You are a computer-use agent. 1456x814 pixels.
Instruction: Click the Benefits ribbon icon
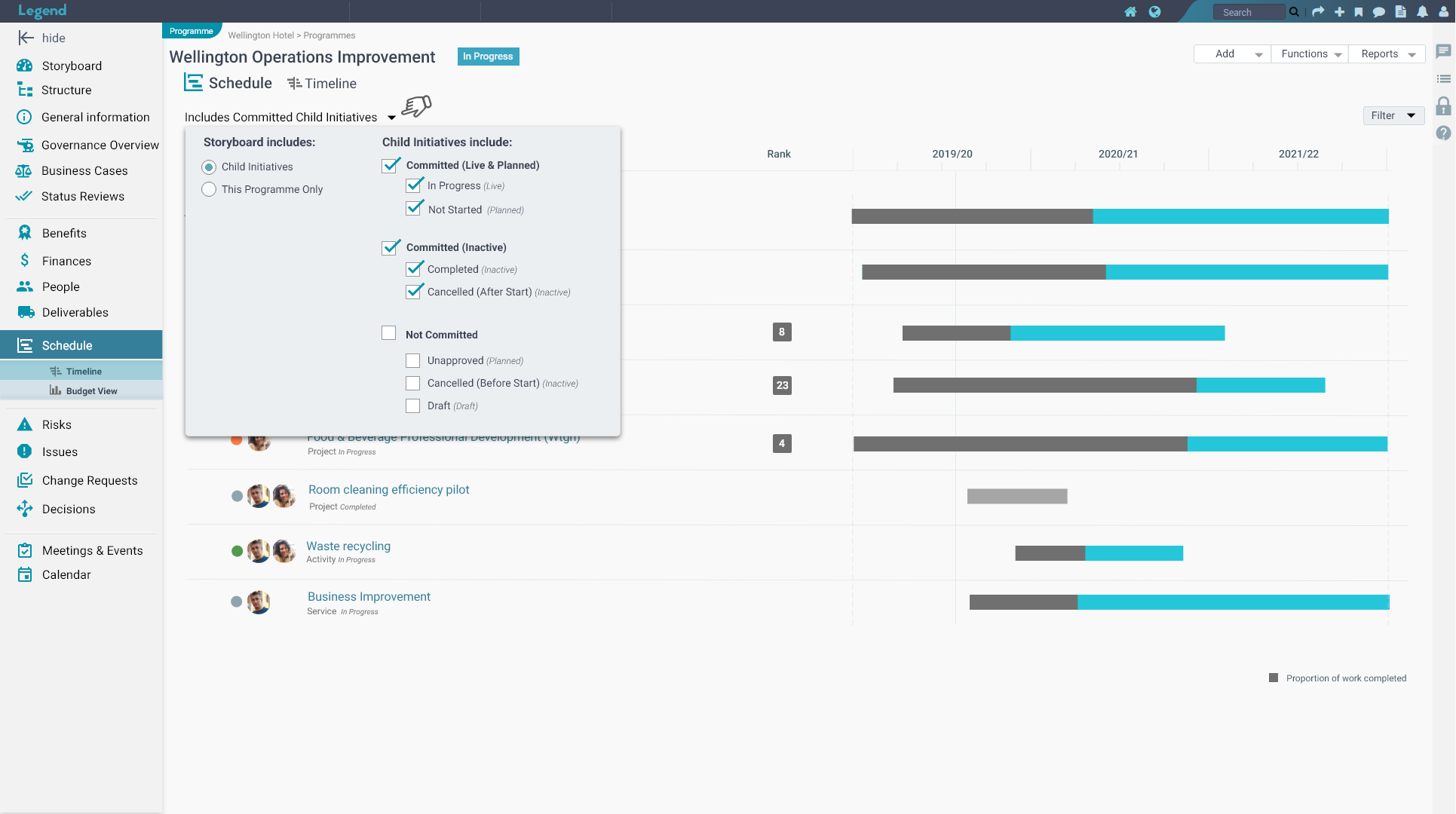click(x=25, y=233)
